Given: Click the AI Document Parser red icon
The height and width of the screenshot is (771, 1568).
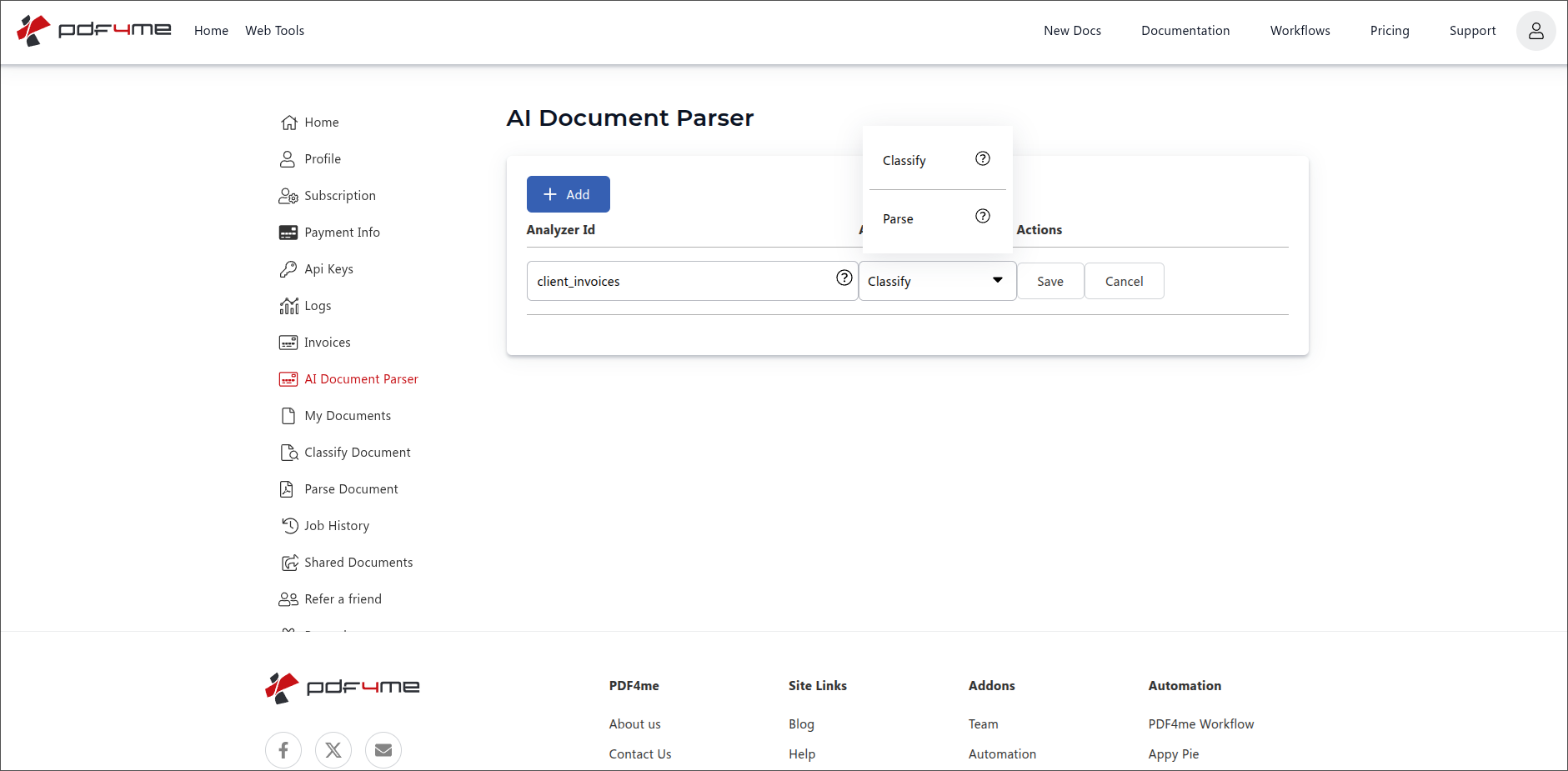Looking at the screenshot, I should [x=288, y=379].
